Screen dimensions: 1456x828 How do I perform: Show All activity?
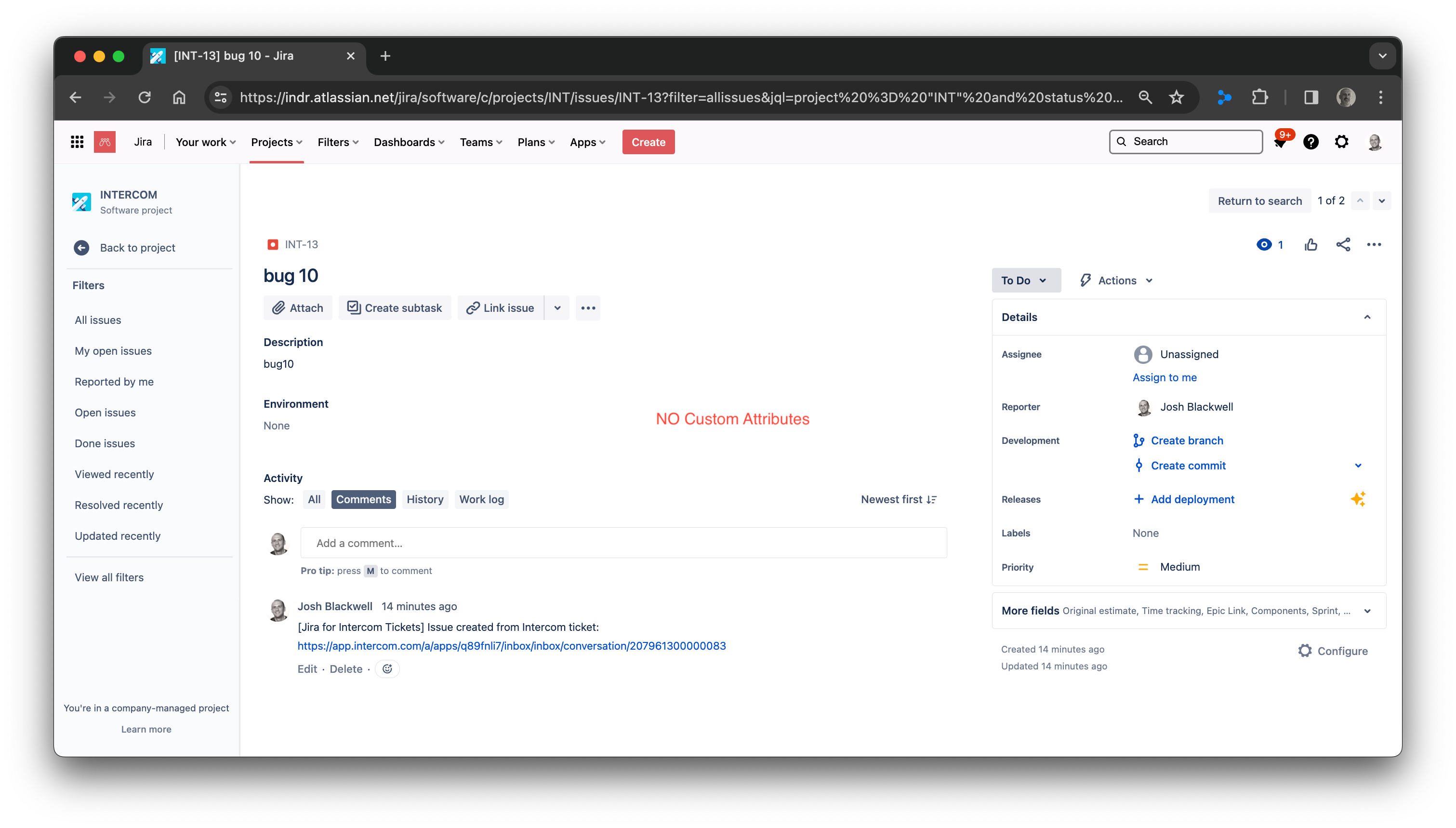[x=314, y=499]
